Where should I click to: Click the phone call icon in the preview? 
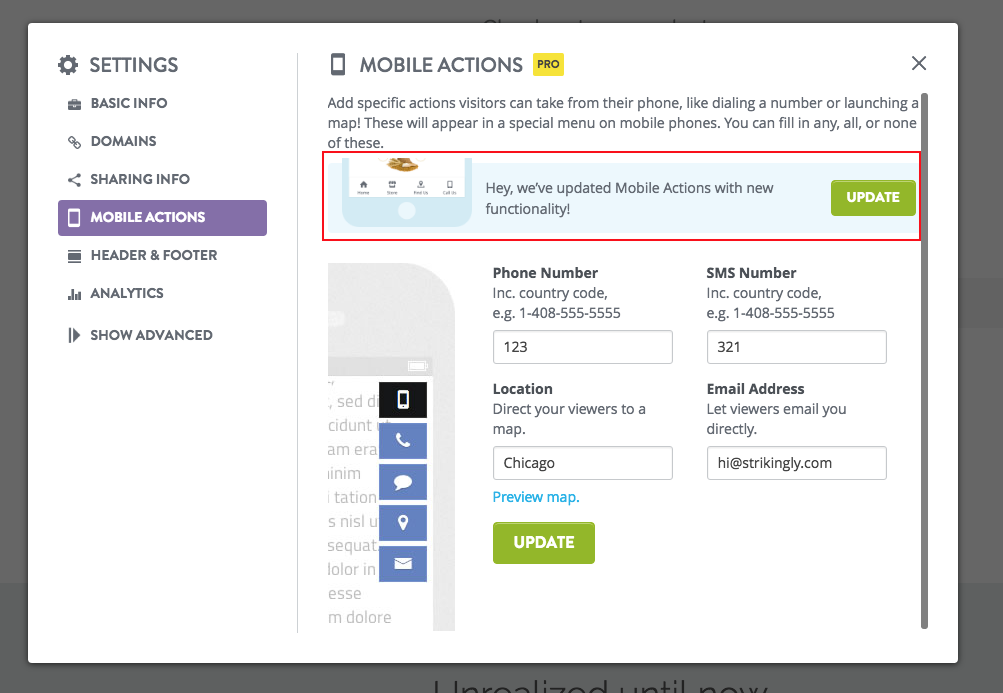tap(403, 440)
